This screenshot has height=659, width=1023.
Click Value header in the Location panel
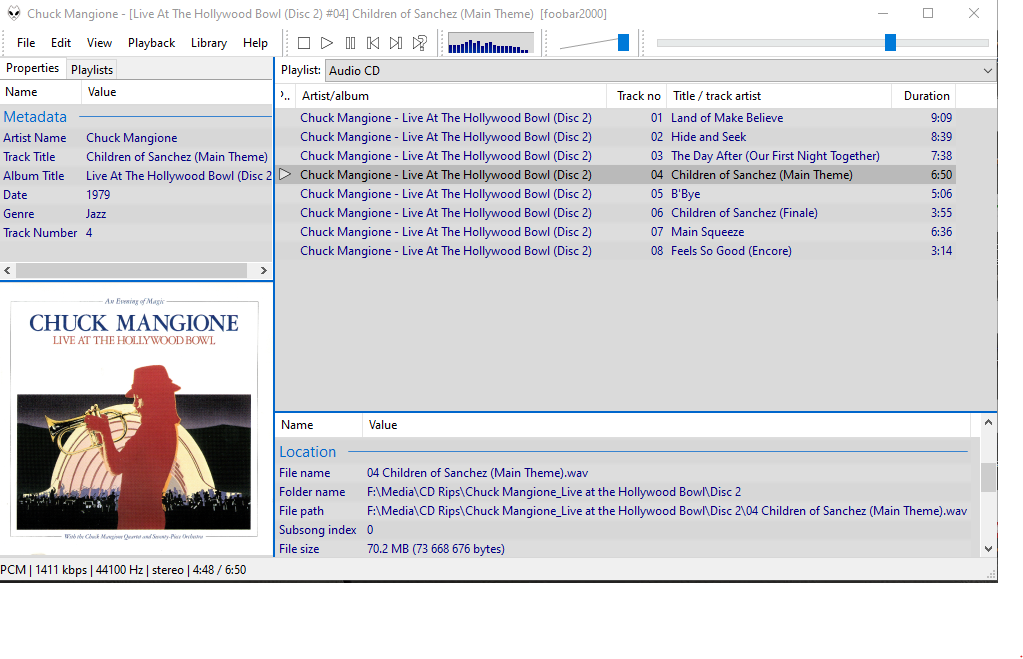(666, 425)
